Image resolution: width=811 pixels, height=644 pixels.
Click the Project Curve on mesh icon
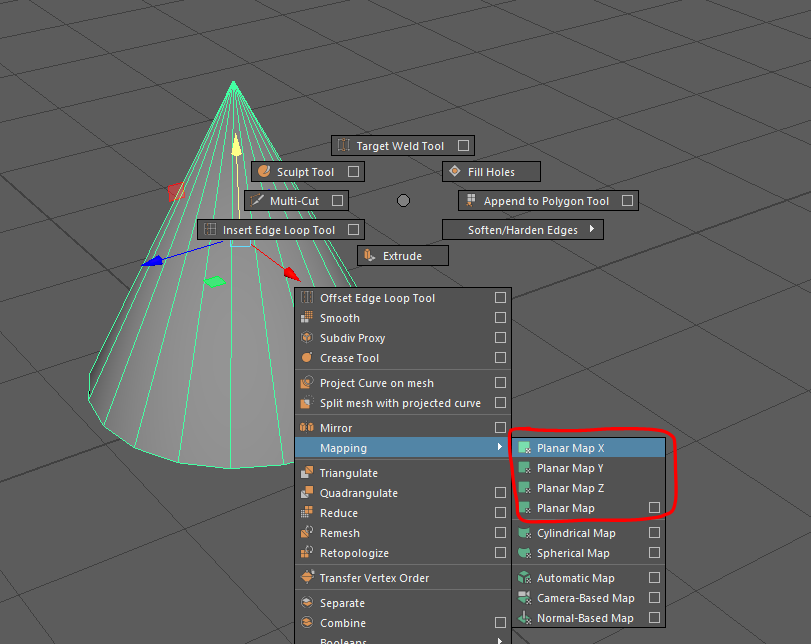coord(307,382)
